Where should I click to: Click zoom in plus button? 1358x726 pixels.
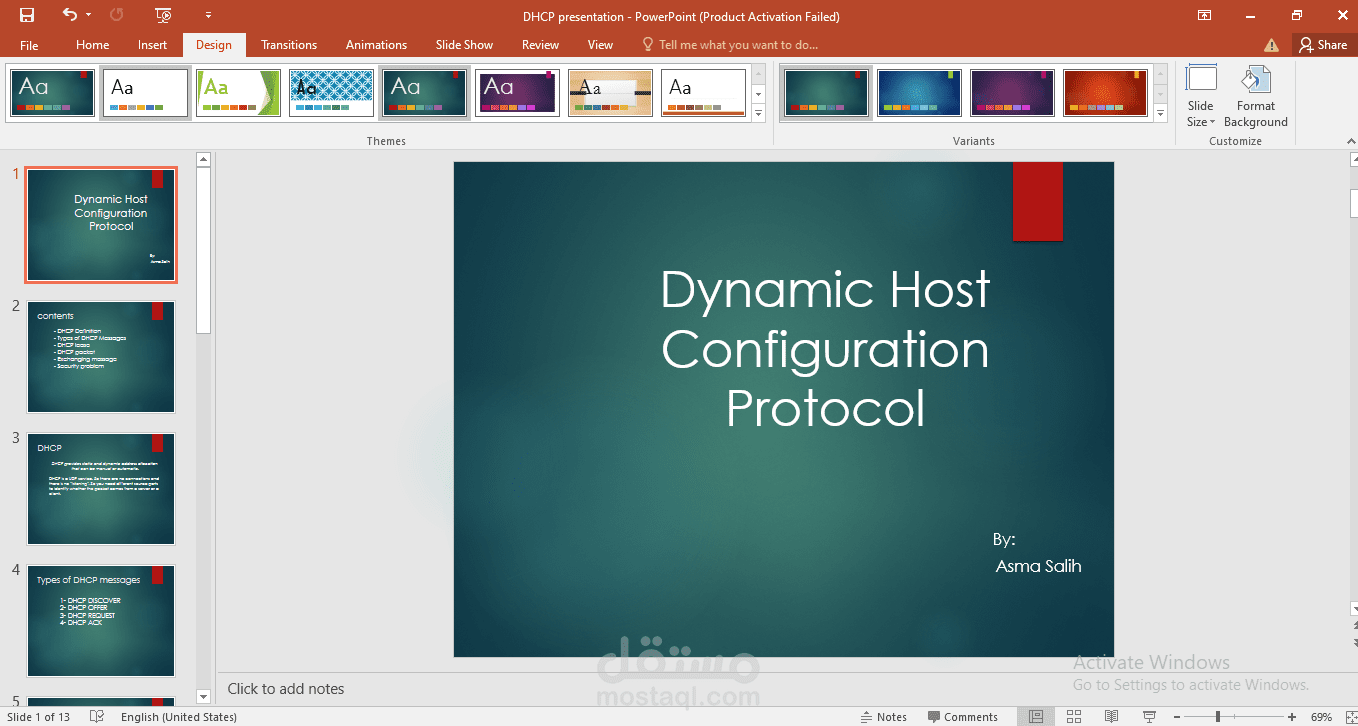[1292, 717]
